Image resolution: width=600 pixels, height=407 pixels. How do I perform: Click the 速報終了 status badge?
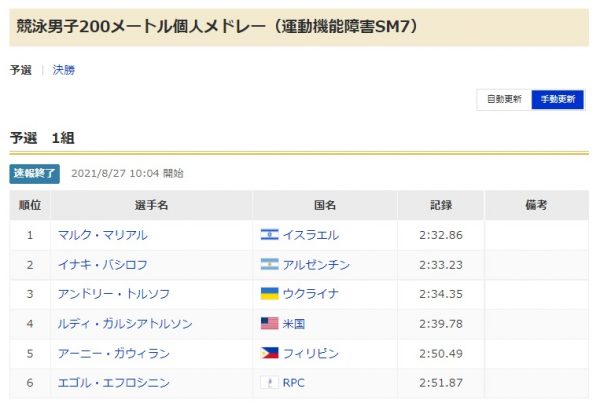pyautogui.click(x=36, y=173)
